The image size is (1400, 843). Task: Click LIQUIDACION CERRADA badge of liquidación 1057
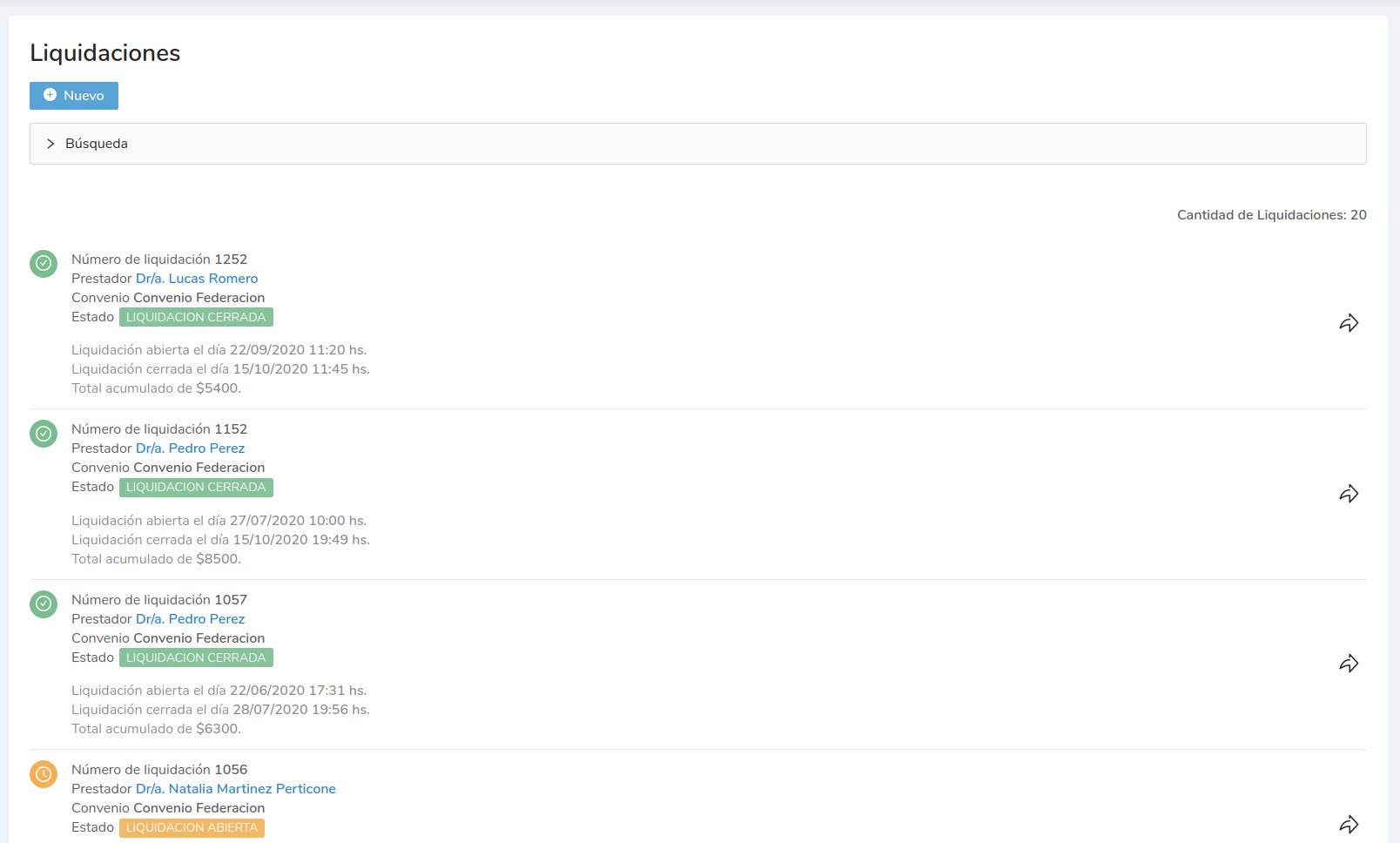click(x=196, y=658)
